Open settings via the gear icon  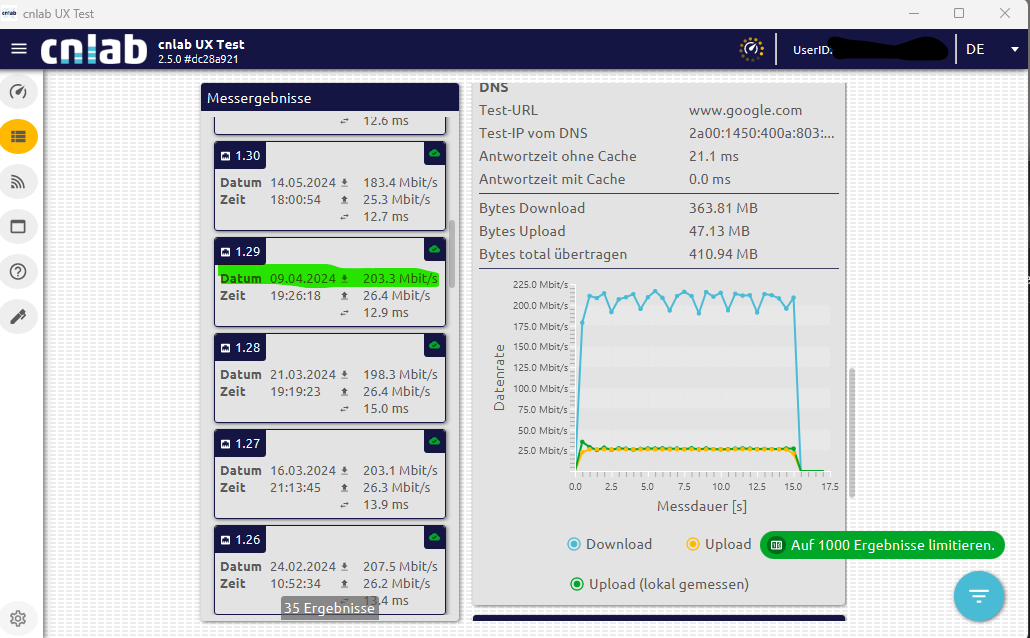coord(18,617)
